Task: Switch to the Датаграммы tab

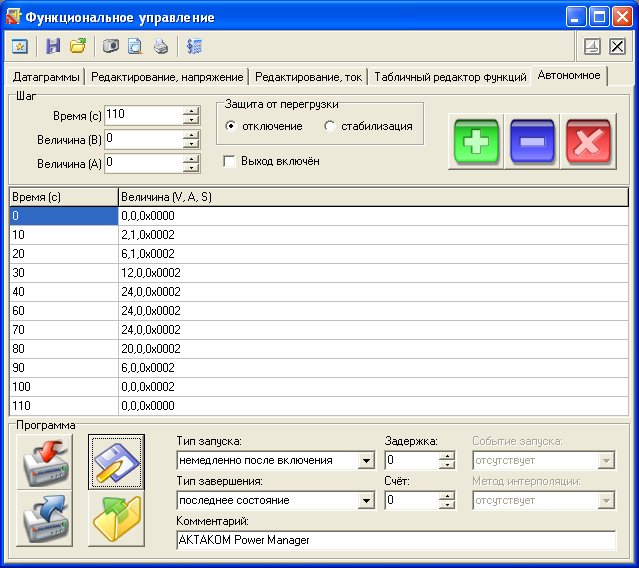Action: (46, 77)
